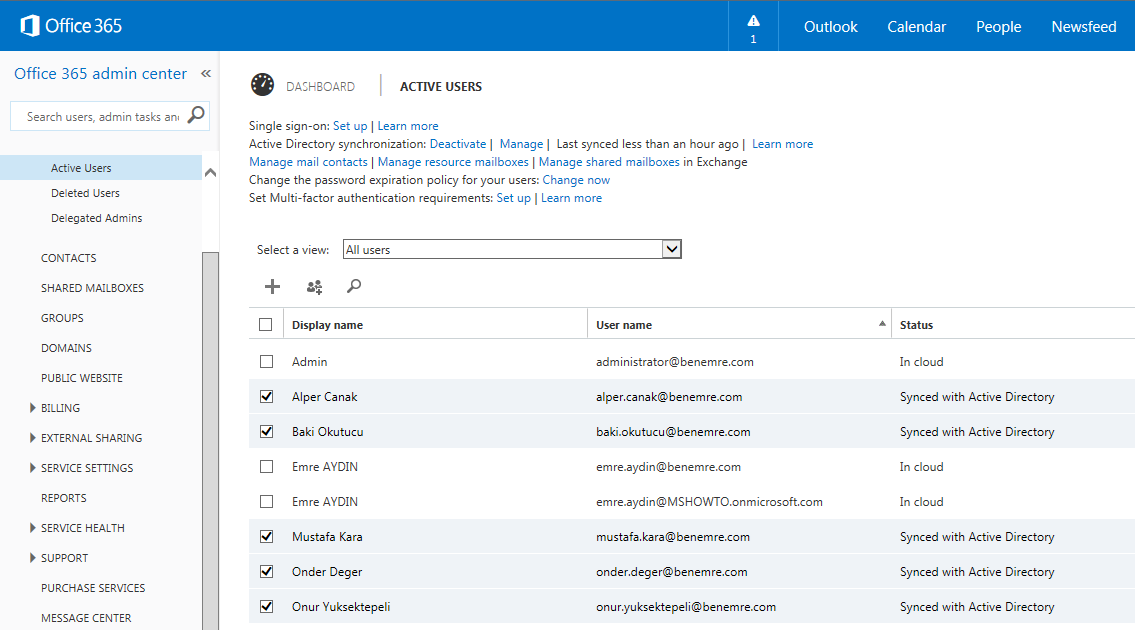Viewport: 1135px width, 630px height.
Task: Open Manage mail contacts link
Action: click(x=308, y=162)
